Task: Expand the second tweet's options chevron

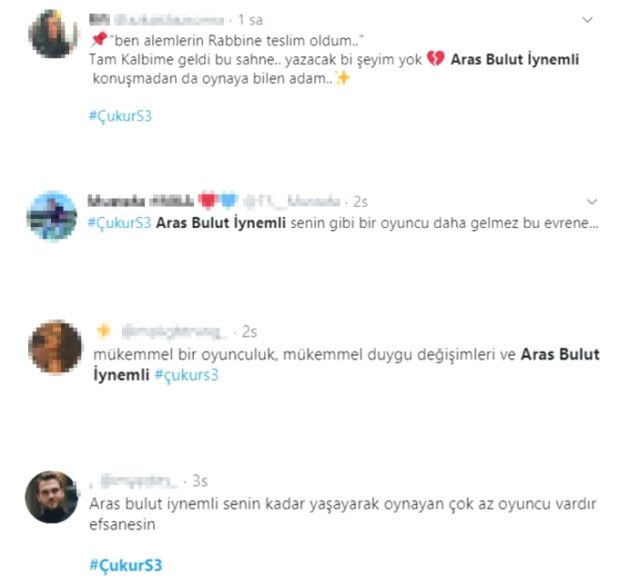Action: 592,201
